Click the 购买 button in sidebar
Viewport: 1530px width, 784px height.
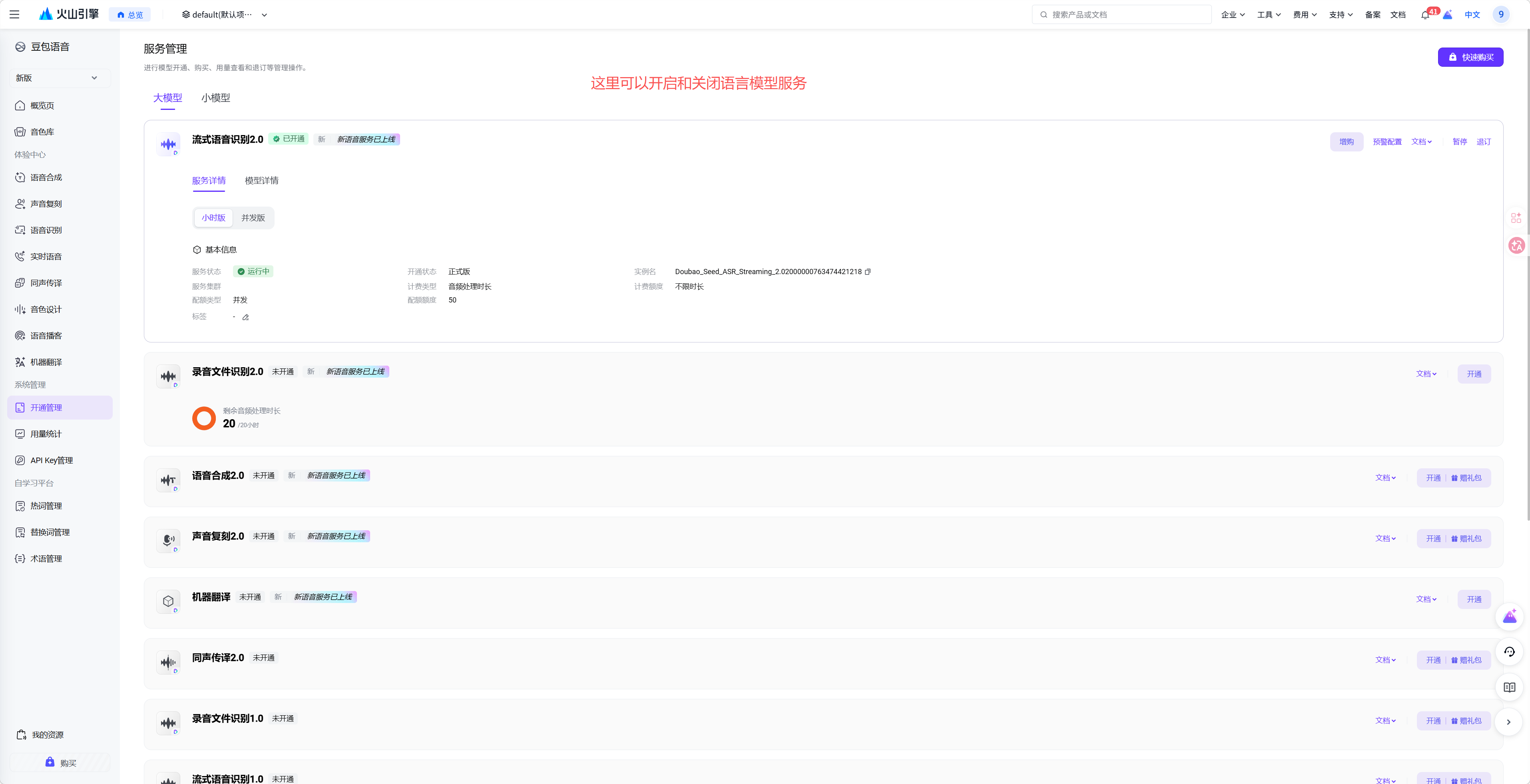point(60,762)
